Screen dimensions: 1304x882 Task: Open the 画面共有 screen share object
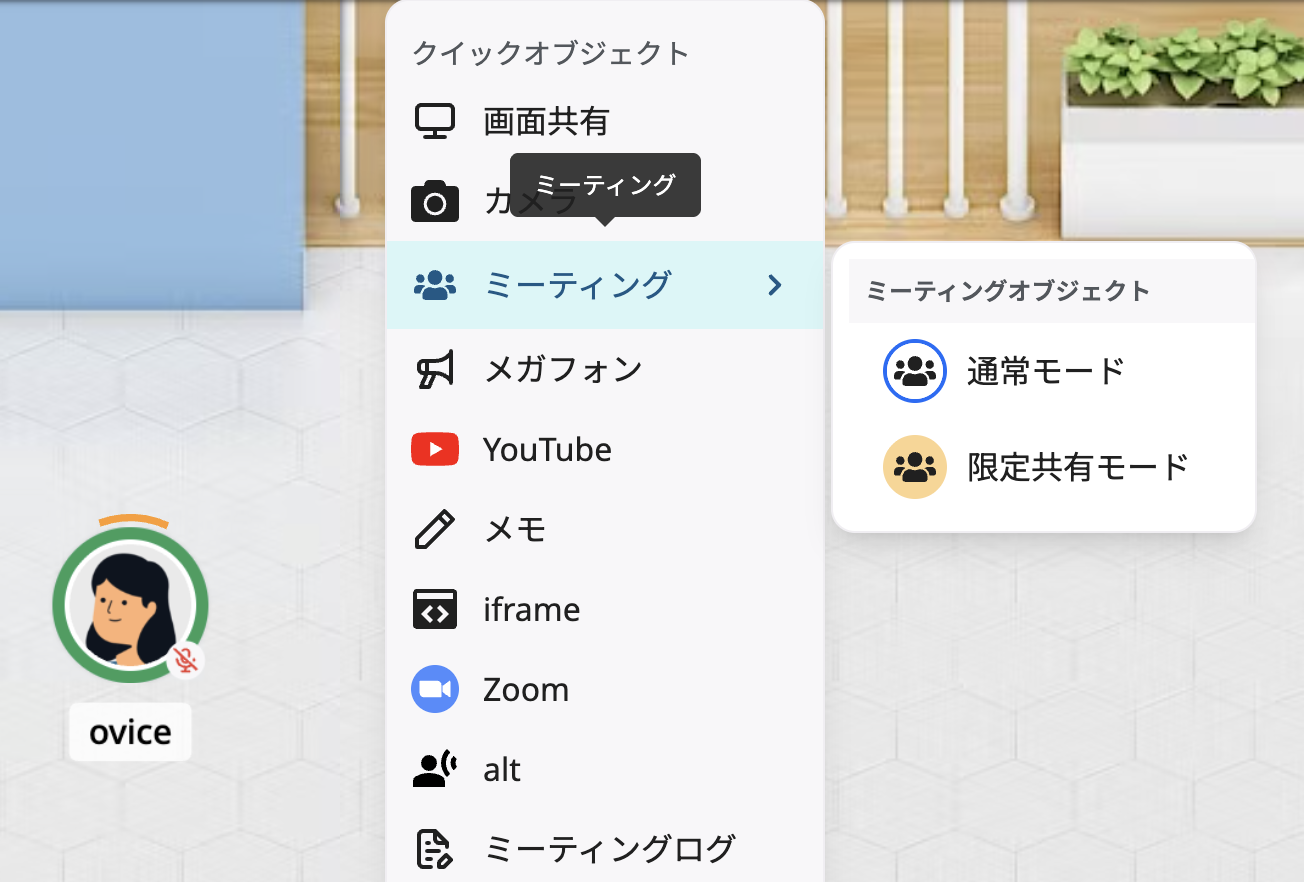[435, 119]
